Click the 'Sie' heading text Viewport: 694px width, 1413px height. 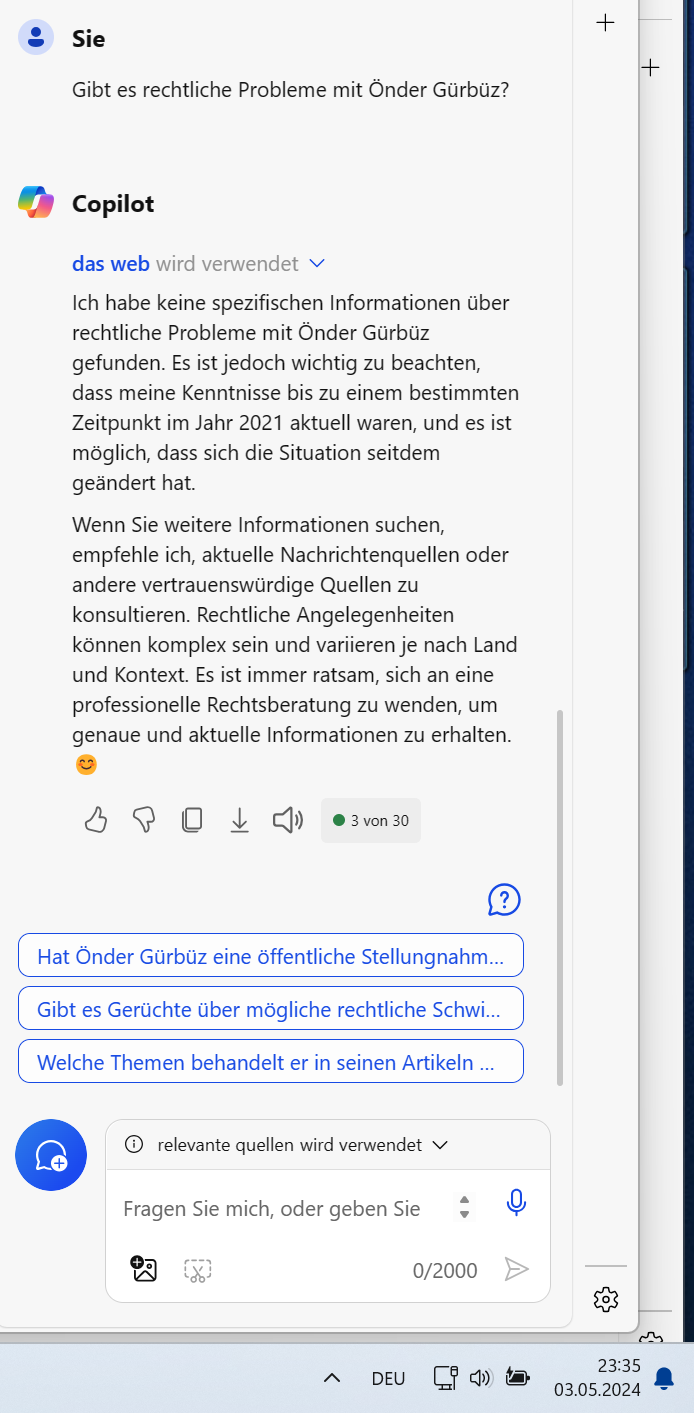[x=88, y=39]
